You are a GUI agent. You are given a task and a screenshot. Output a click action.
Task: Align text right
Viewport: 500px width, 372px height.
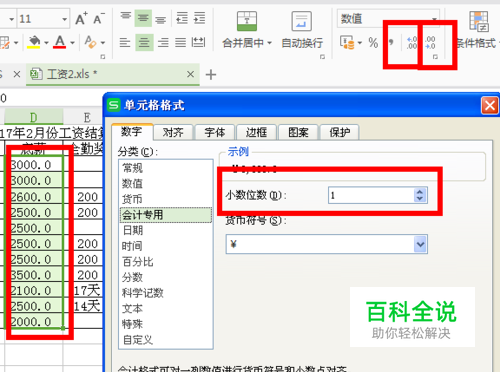(163, 43)
